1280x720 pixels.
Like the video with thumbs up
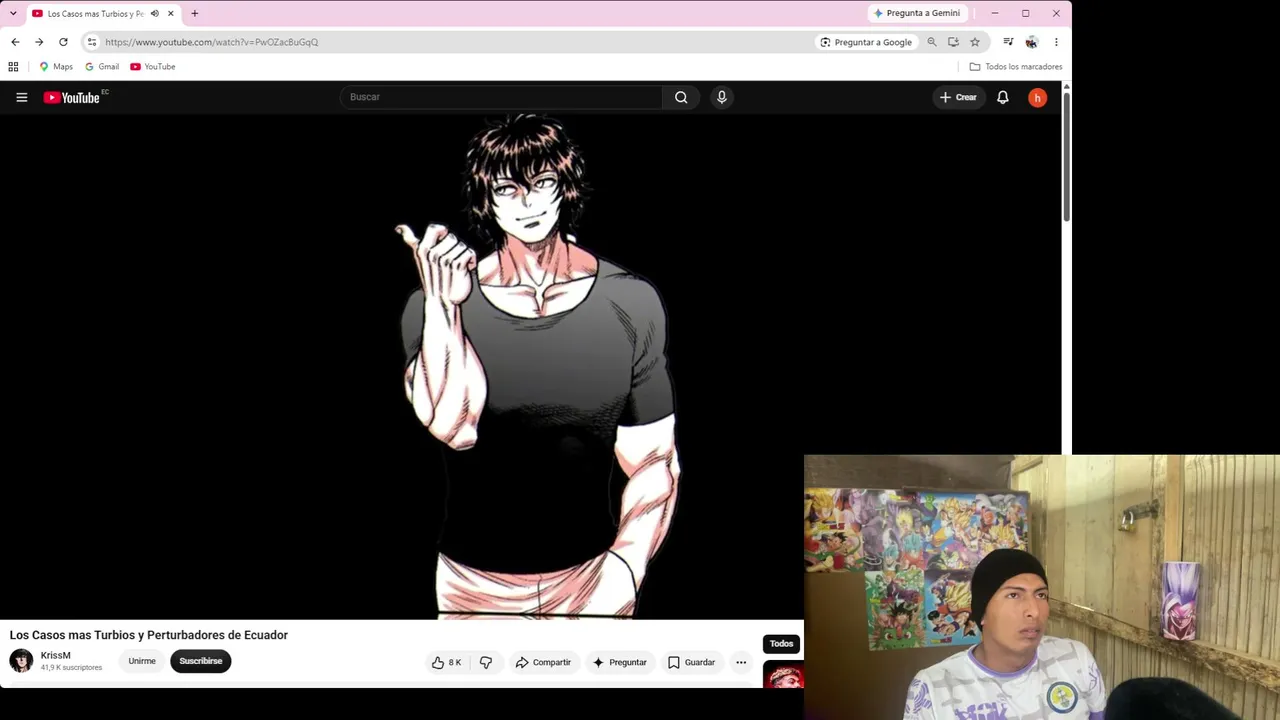[446, 662]
